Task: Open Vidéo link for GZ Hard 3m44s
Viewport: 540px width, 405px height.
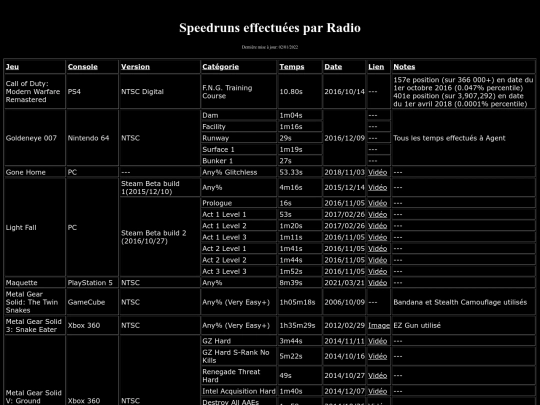Action: pyautogui.click(x=377, y=341)
